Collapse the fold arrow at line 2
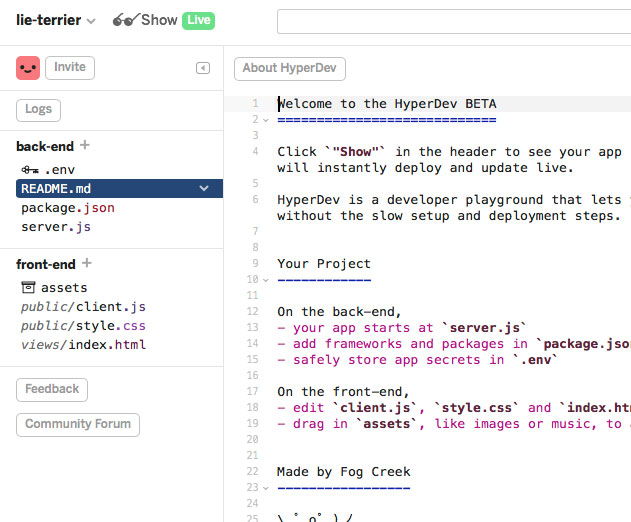This screenshot has height=522, width=631. pos(266,120)
